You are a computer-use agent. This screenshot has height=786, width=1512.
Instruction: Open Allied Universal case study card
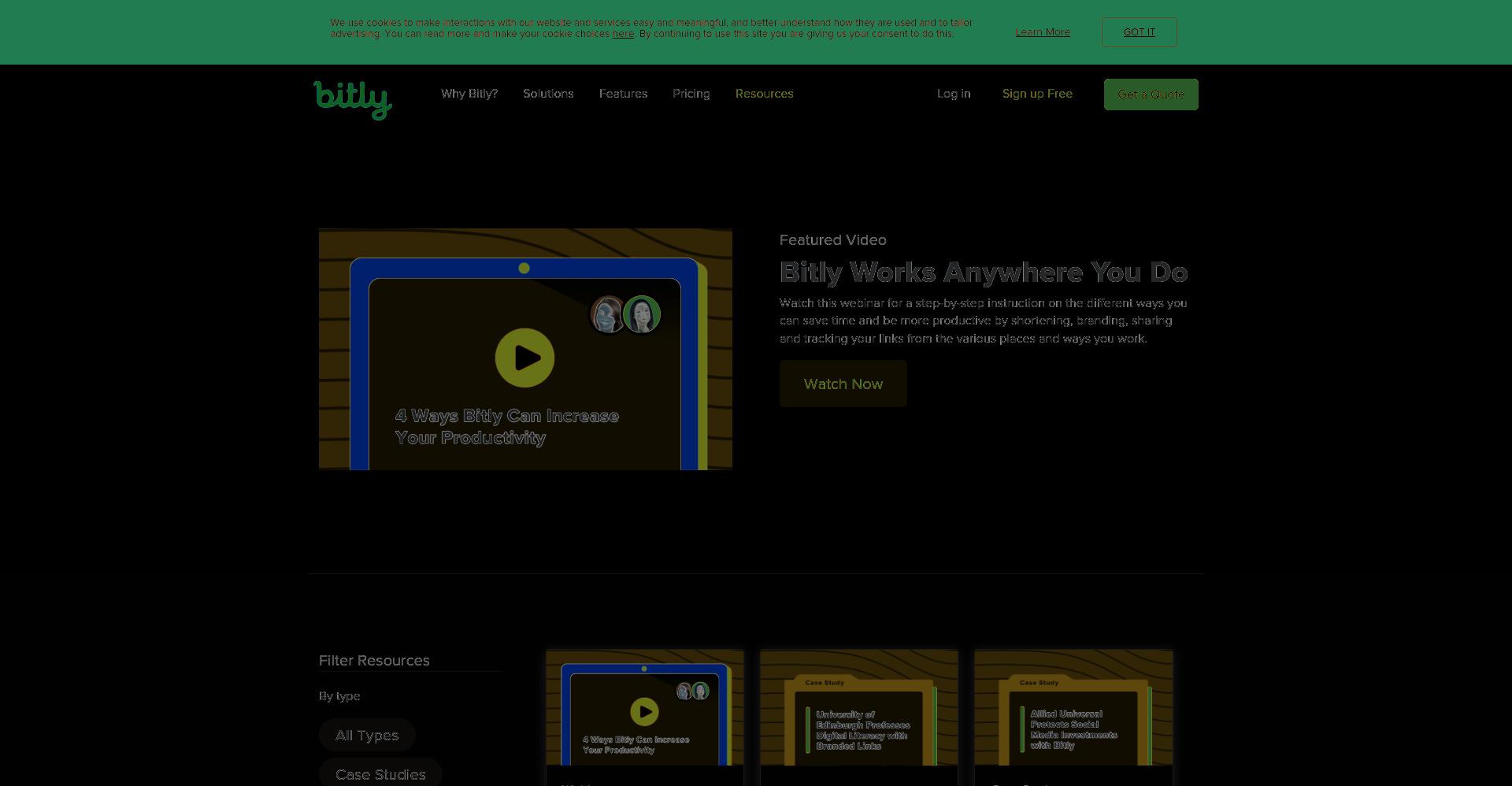point(1073,717)
